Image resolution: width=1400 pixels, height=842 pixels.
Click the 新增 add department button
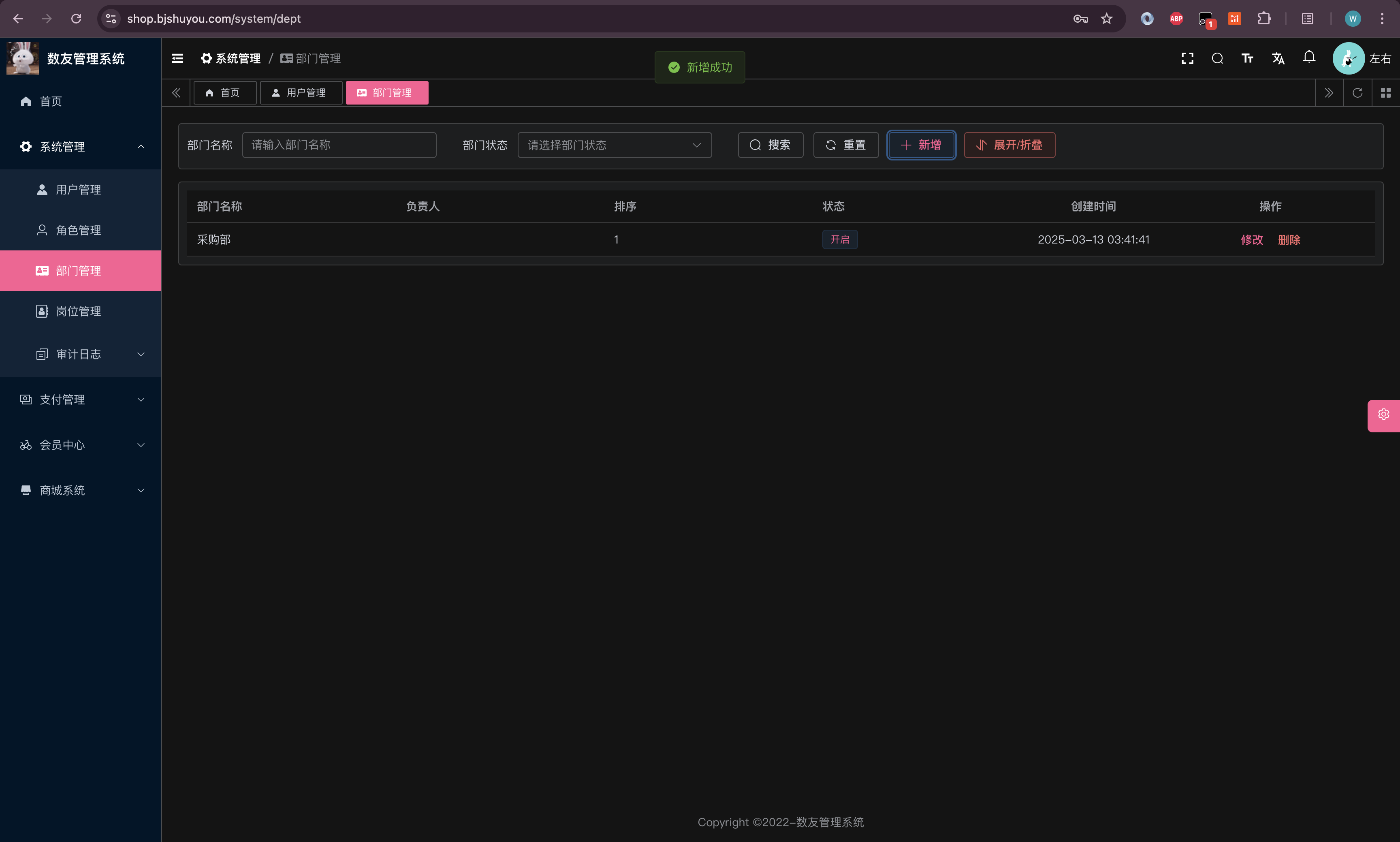click(x=921, y=145)
